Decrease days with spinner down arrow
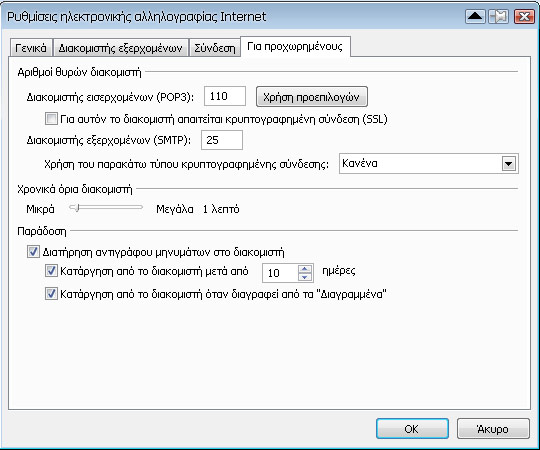Viewport: 540px width, 450px height. click(x=304, y=277)
